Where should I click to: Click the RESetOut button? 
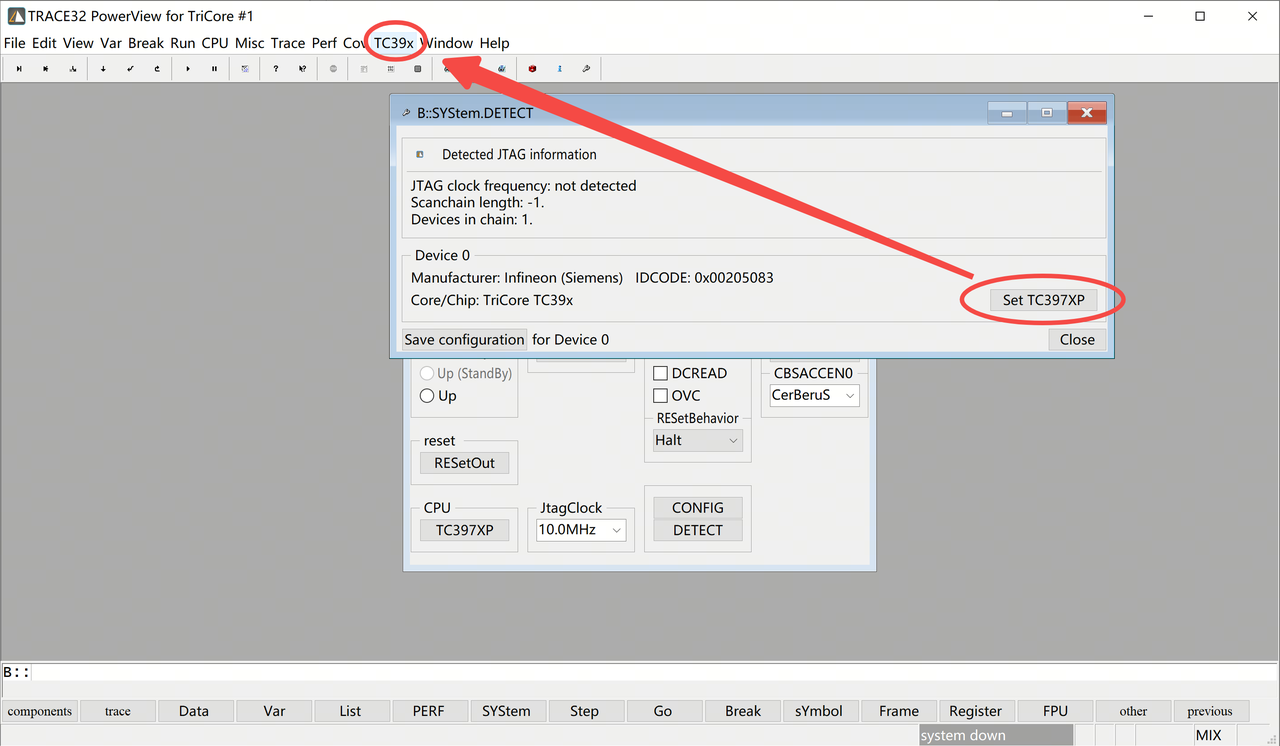[x=465, y=463]
